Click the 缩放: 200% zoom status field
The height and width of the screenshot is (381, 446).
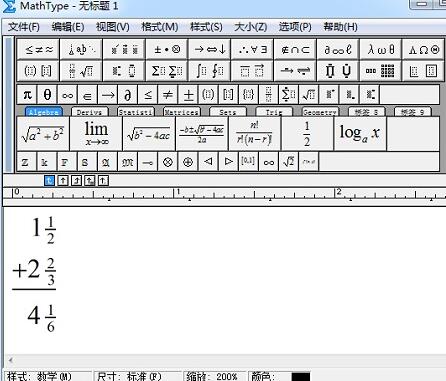click(x=215, y=376)
